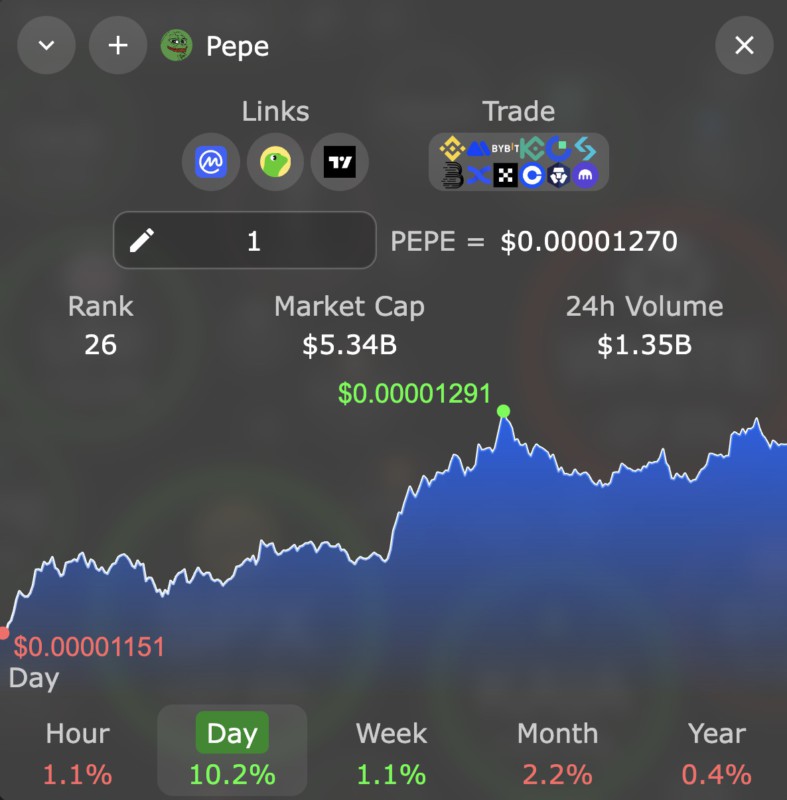Click the Pepe frog coin logo
The image size is (787, 800).
(x=176, y=45)
